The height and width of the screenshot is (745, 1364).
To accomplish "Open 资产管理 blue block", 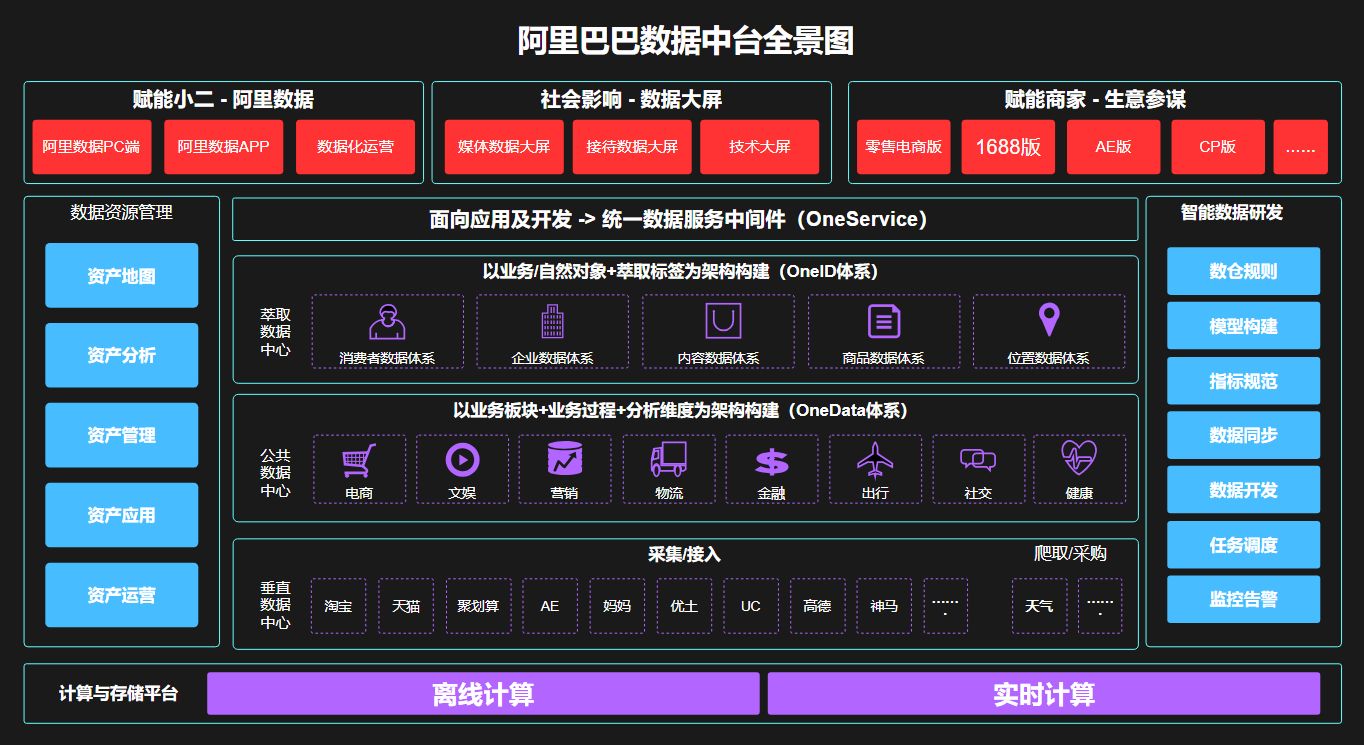I will [122, 435].
